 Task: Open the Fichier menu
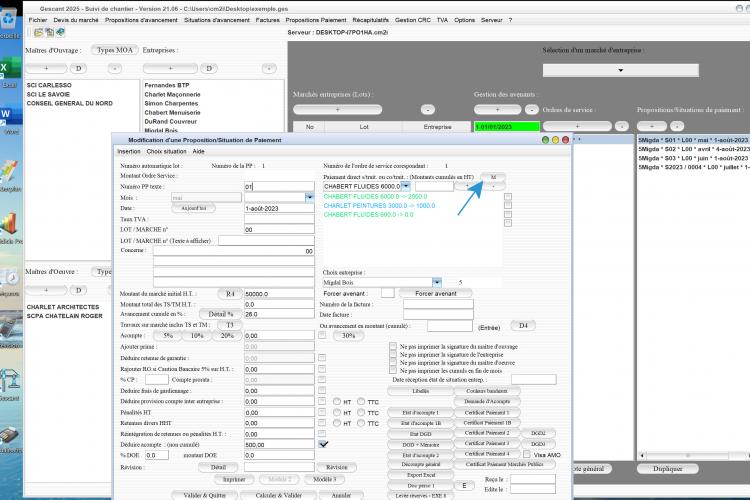coord(38,20)
